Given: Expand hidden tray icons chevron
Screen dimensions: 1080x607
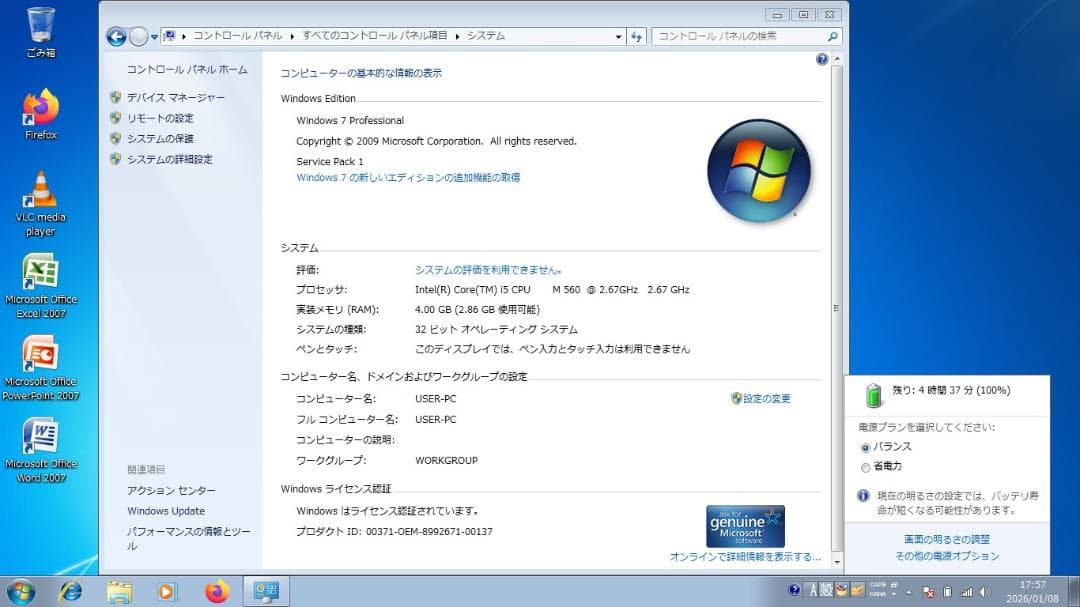Looking at the screenshot, I should coord(907,591).
